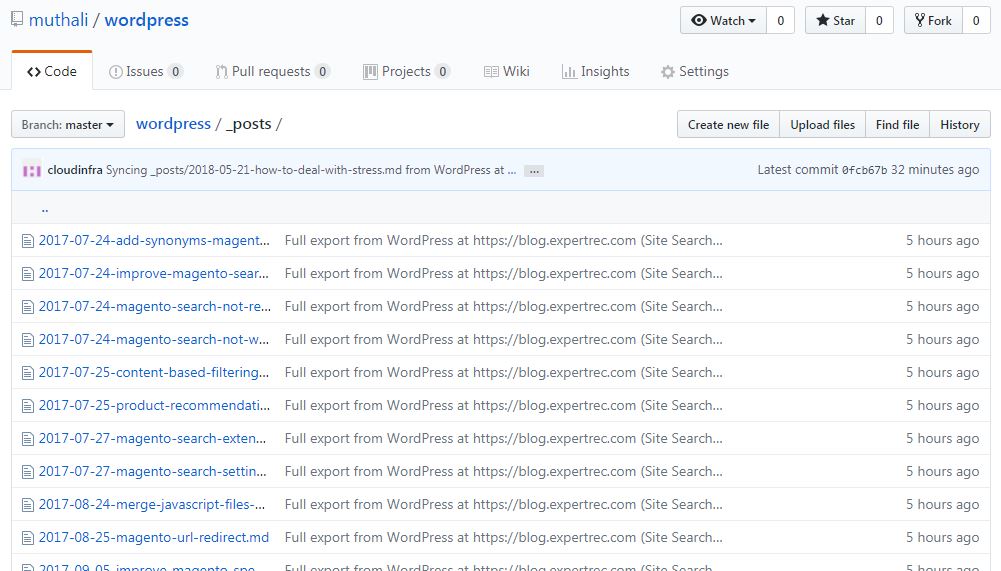
Task: Switch to the Code tab
Action: [x=52, y=72]
